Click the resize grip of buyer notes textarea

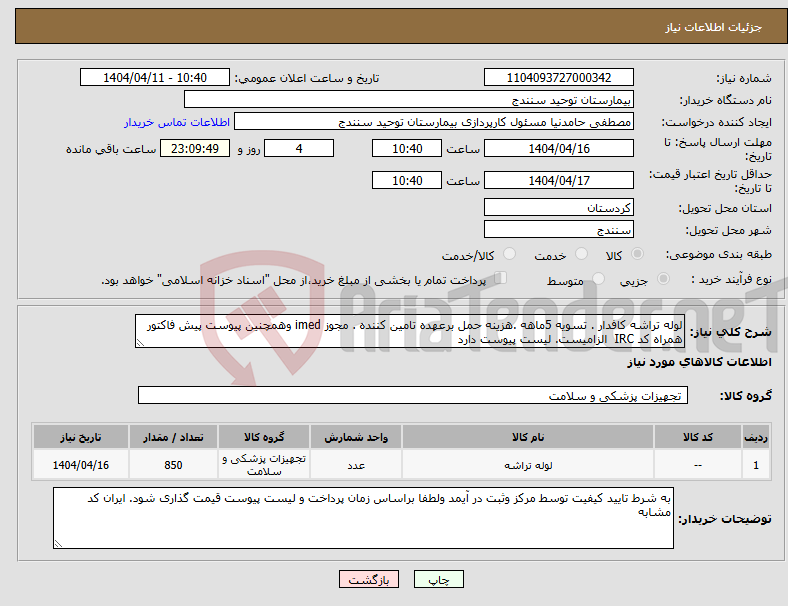[x=58, y=544]
